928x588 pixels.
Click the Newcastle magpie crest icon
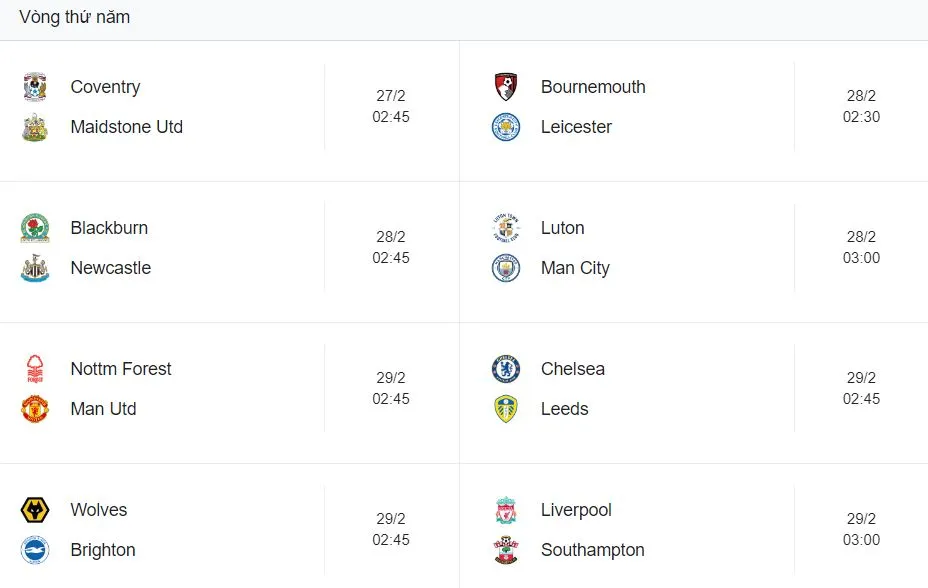[35, 268]
